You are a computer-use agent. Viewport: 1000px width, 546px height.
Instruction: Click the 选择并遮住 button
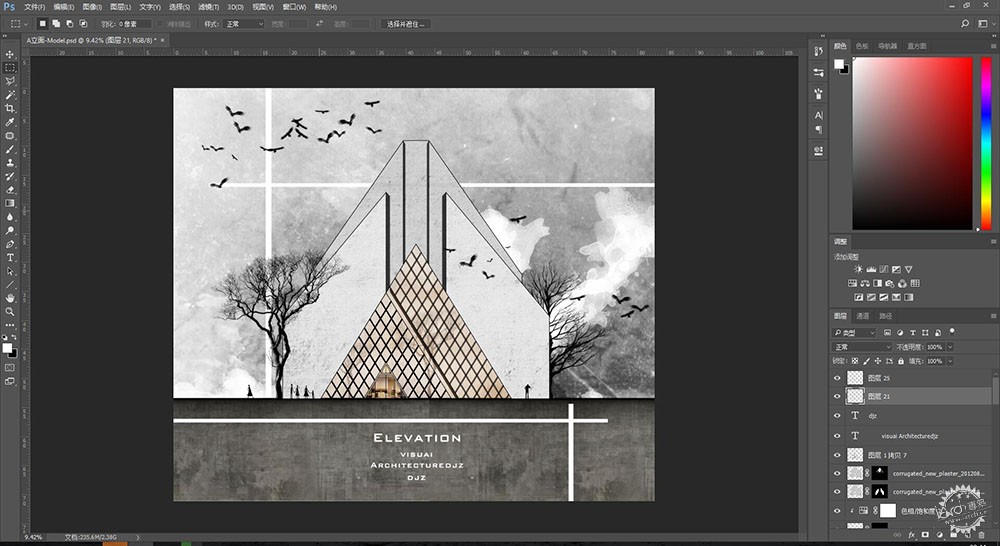point(406,24)
